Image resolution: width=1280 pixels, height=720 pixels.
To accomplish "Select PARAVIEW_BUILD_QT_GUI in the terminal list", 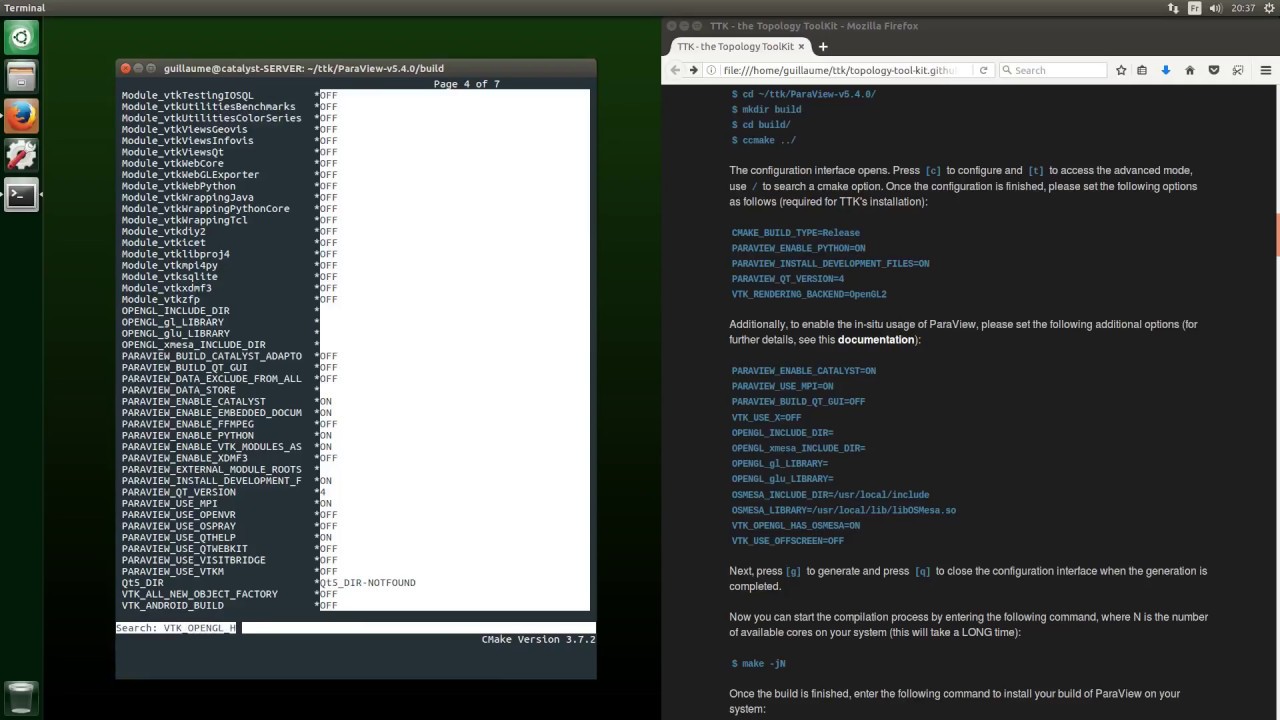I will click(x=184, y=368).
